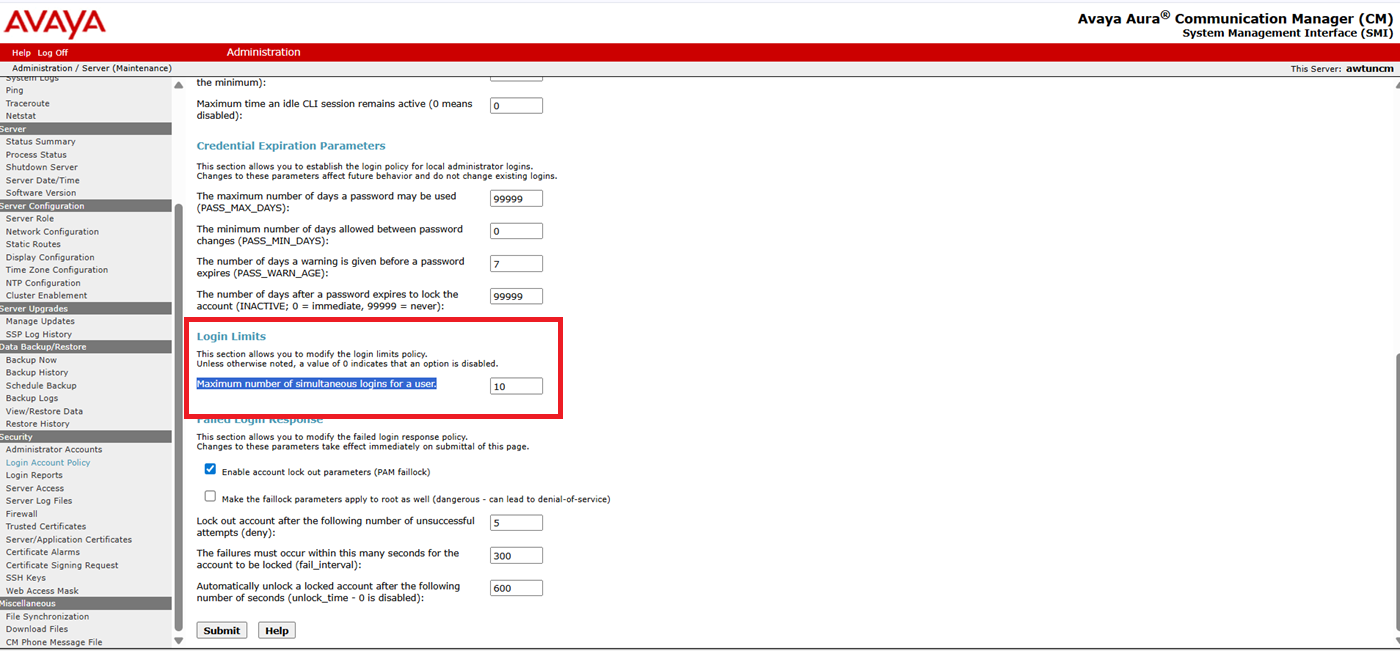
Task: Open Trusted Certificates link
Action: click(46, 527)
